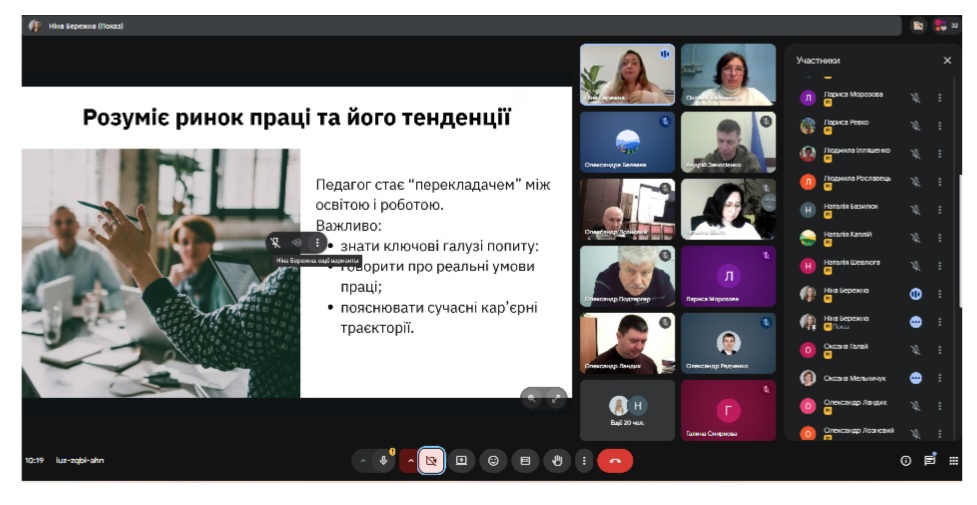Viewport: 977px width, 505px height.
Task: Expand video settings arrow beside the camera
Action: point(409,461)
